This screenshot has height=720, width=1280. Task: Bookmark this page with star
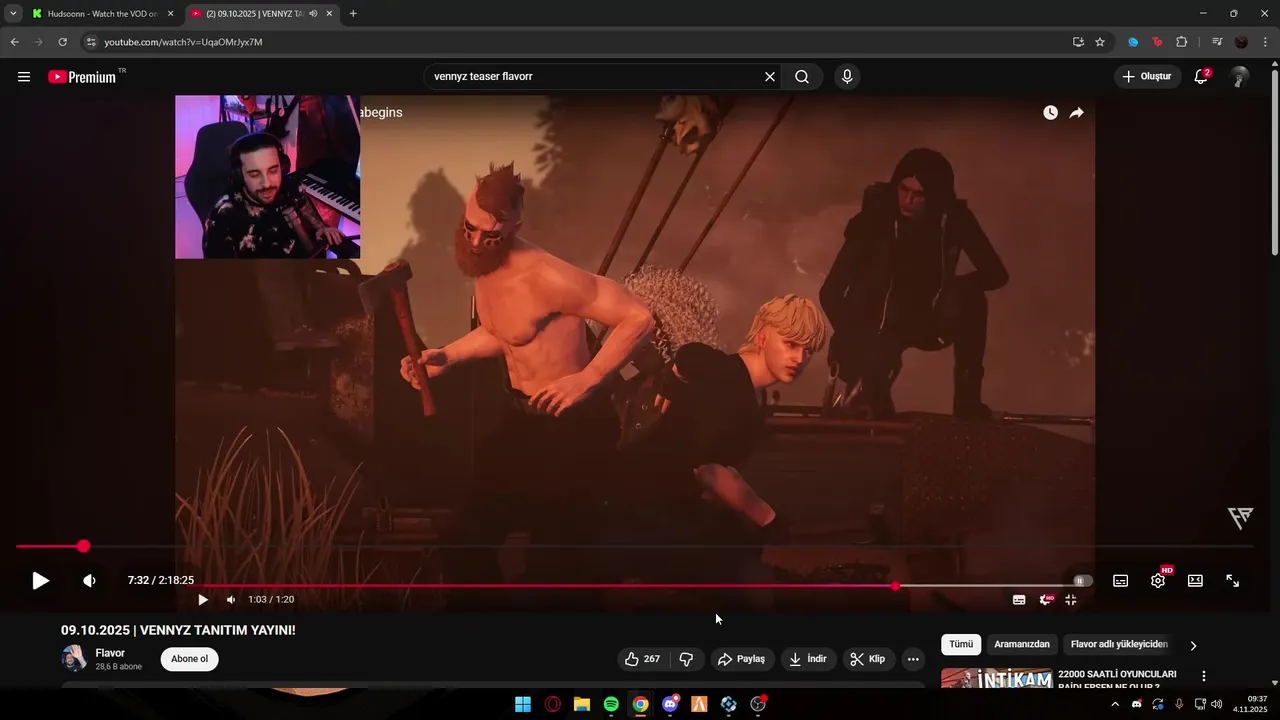coord(1100,42)
